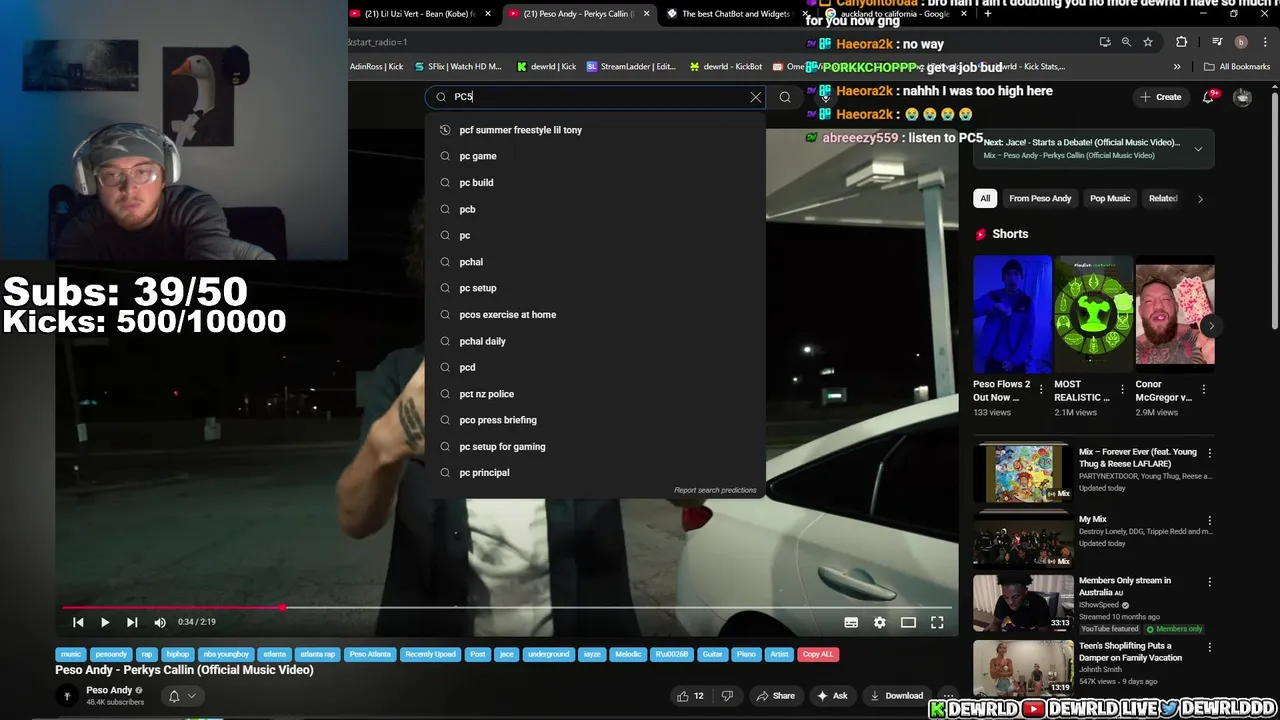The width and height of the screenshot is (1280, 720).
Task: Clear the YouTube search box with X
Action: pyautogui.click(x=756, y=97)
